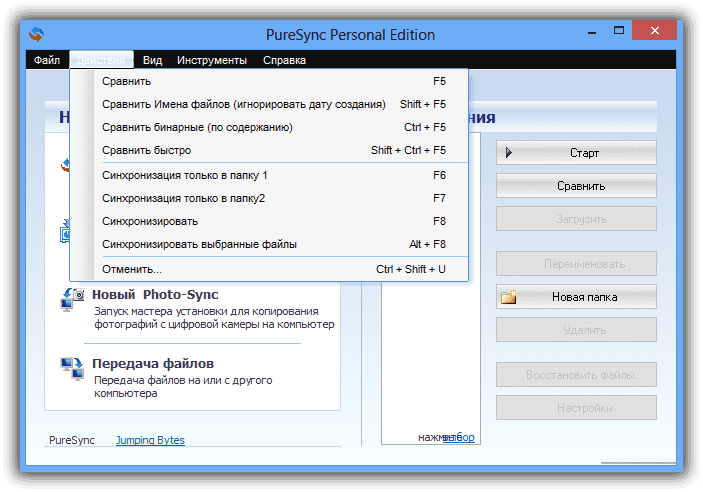Click the Передача файлов heading

tap(153, 364)
